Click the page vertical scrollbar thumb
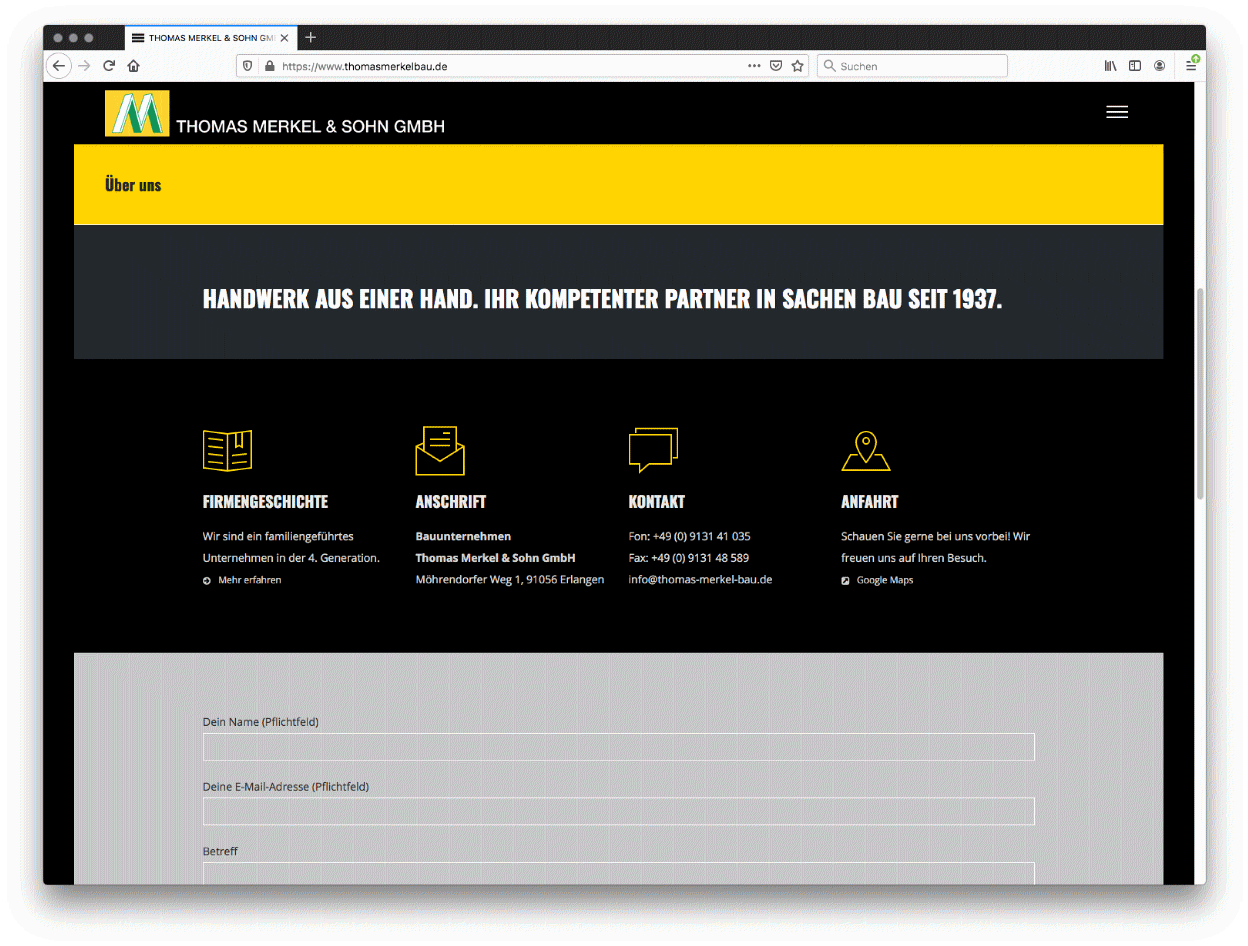 1201,394
